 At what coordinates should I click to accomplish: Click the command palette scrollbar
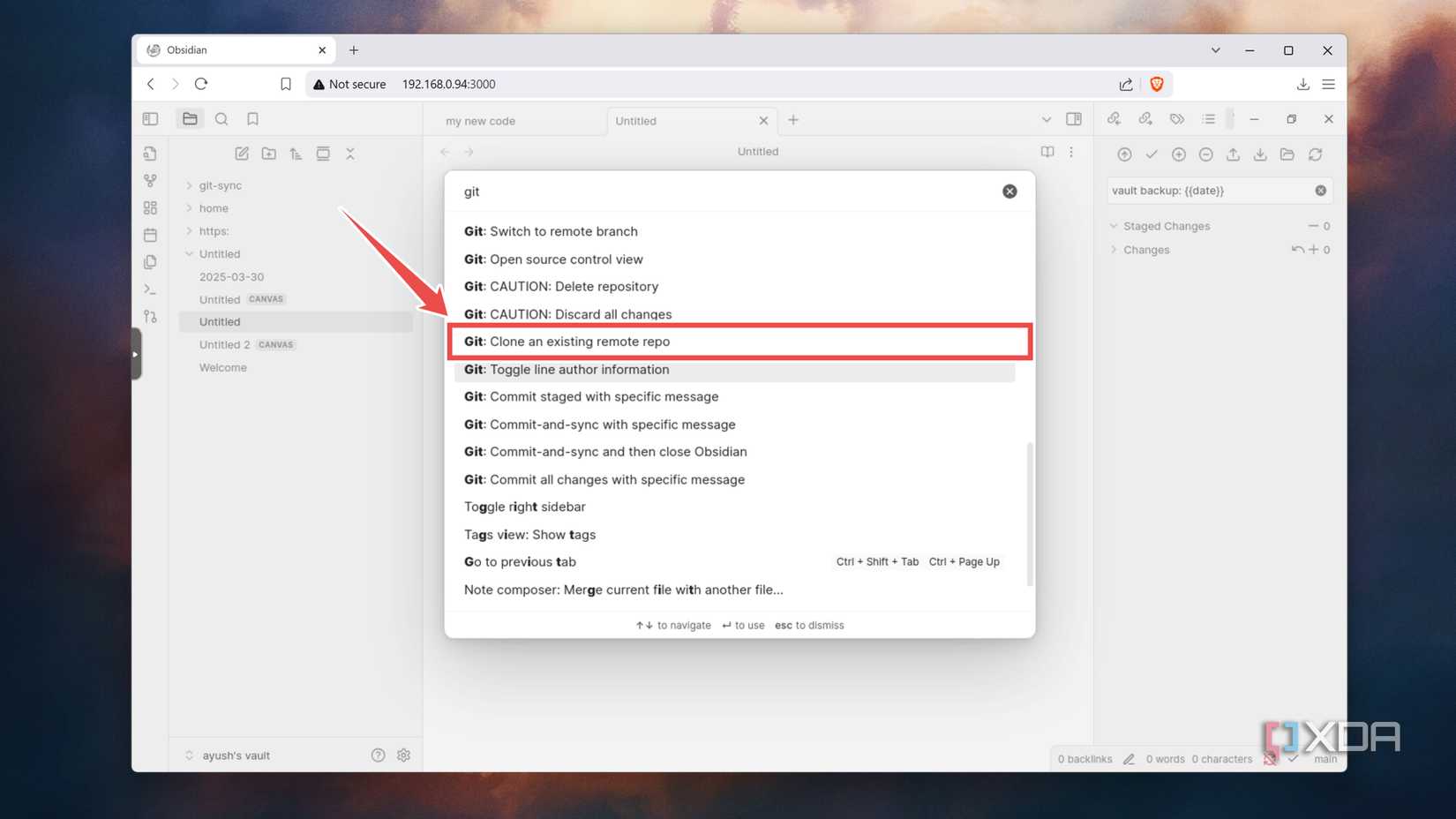coord(1029,514)
